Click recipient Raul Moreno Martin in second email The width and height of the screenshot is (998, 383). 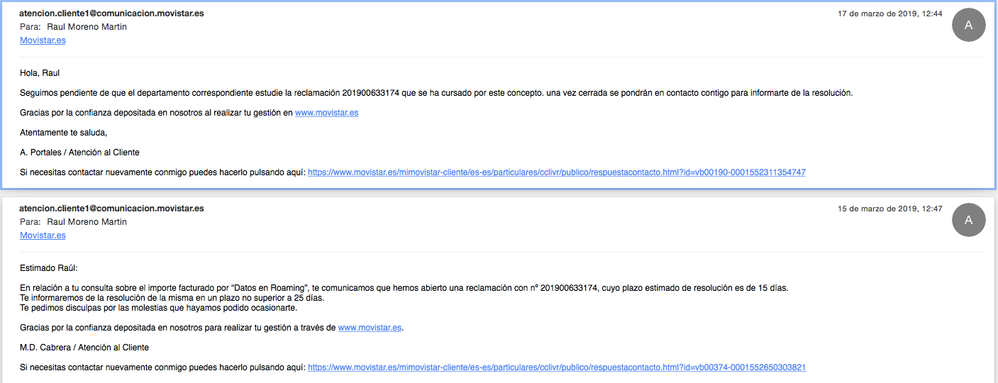[87, 222]
